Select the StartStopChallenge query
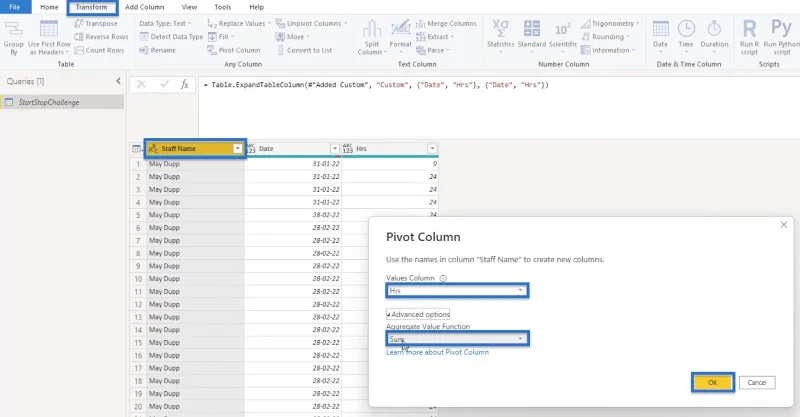The width and height of the screenshot is (800, 417). tap(62, 102)
